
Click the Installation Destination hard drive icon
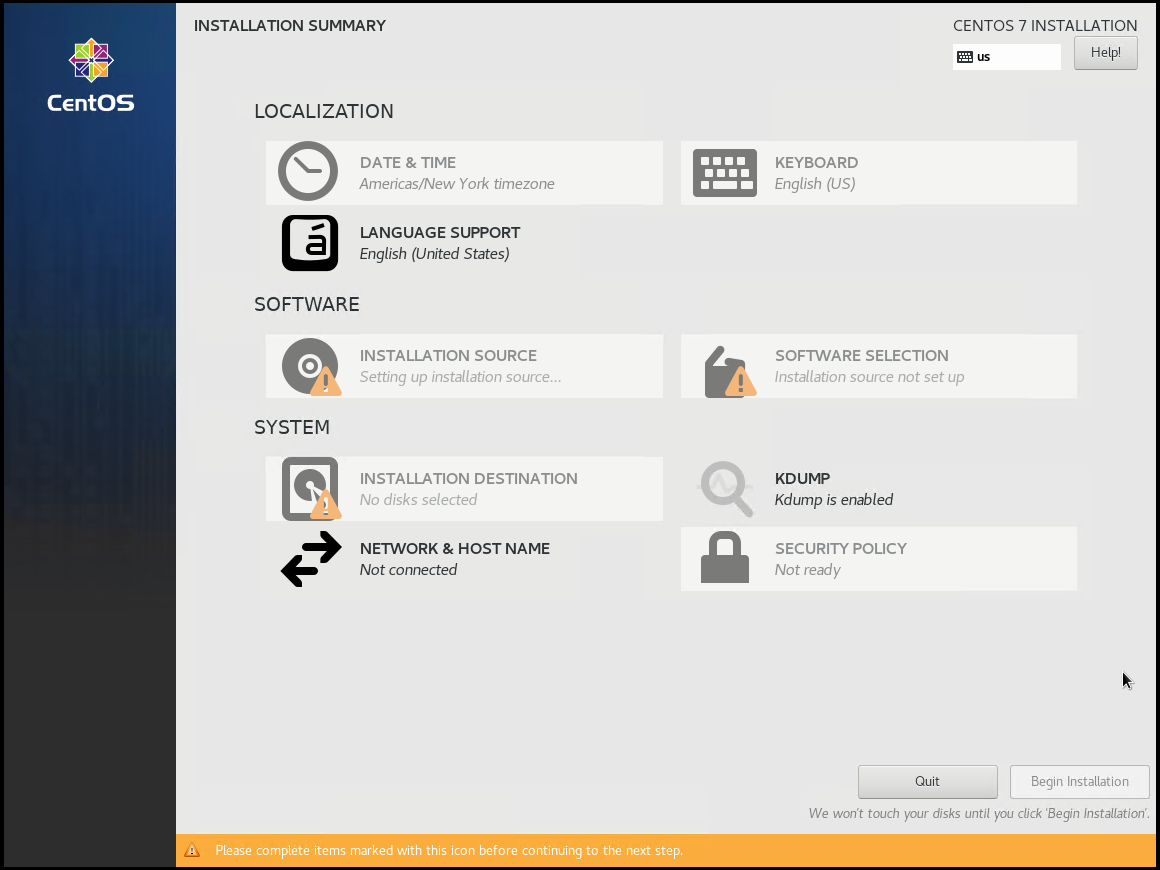pos(310,489)
